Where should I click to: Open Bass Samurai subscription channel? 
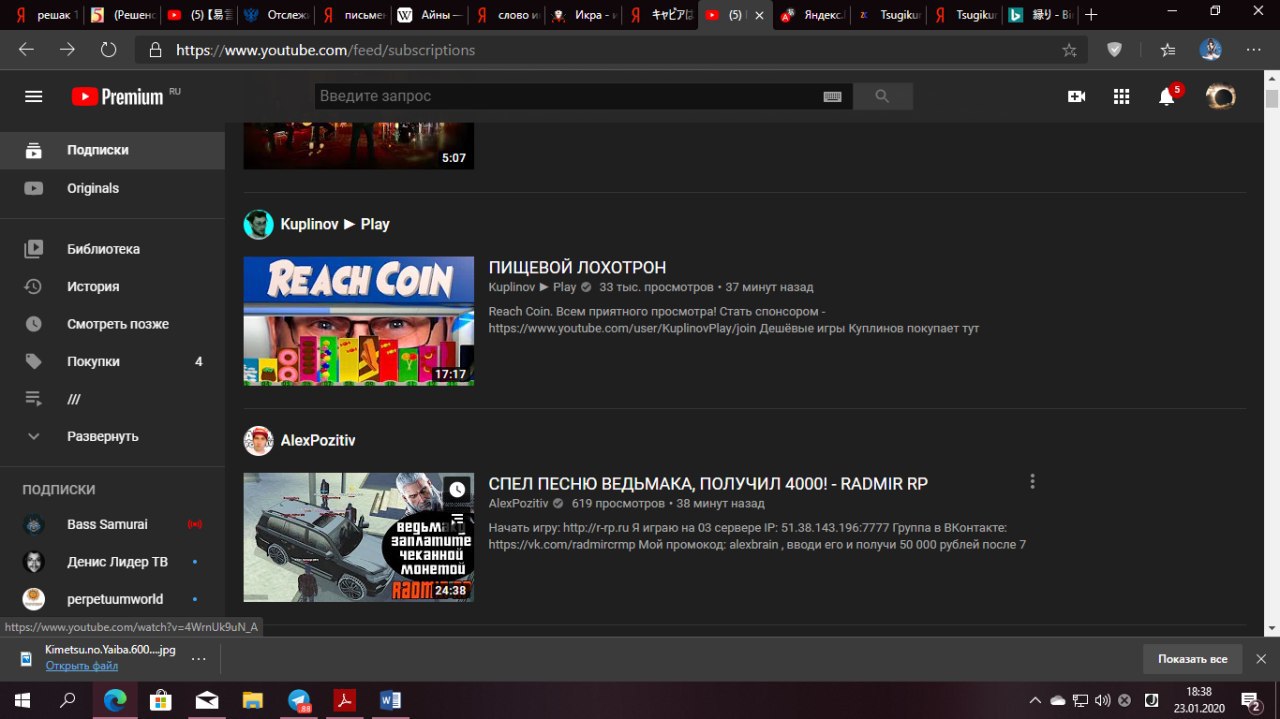(x=112, y=524)
